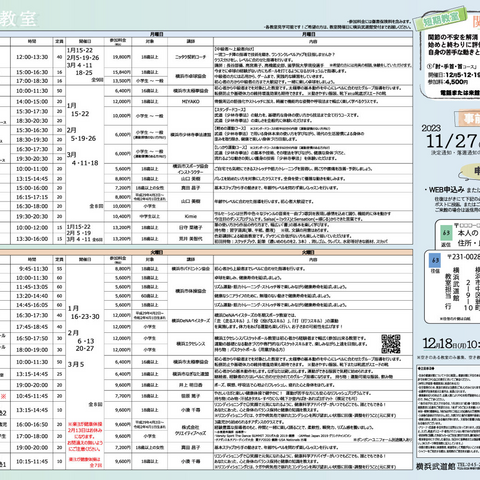This screenshot has height=480, width=480.
Task: Click the 2023 year label
Action: 431,128
